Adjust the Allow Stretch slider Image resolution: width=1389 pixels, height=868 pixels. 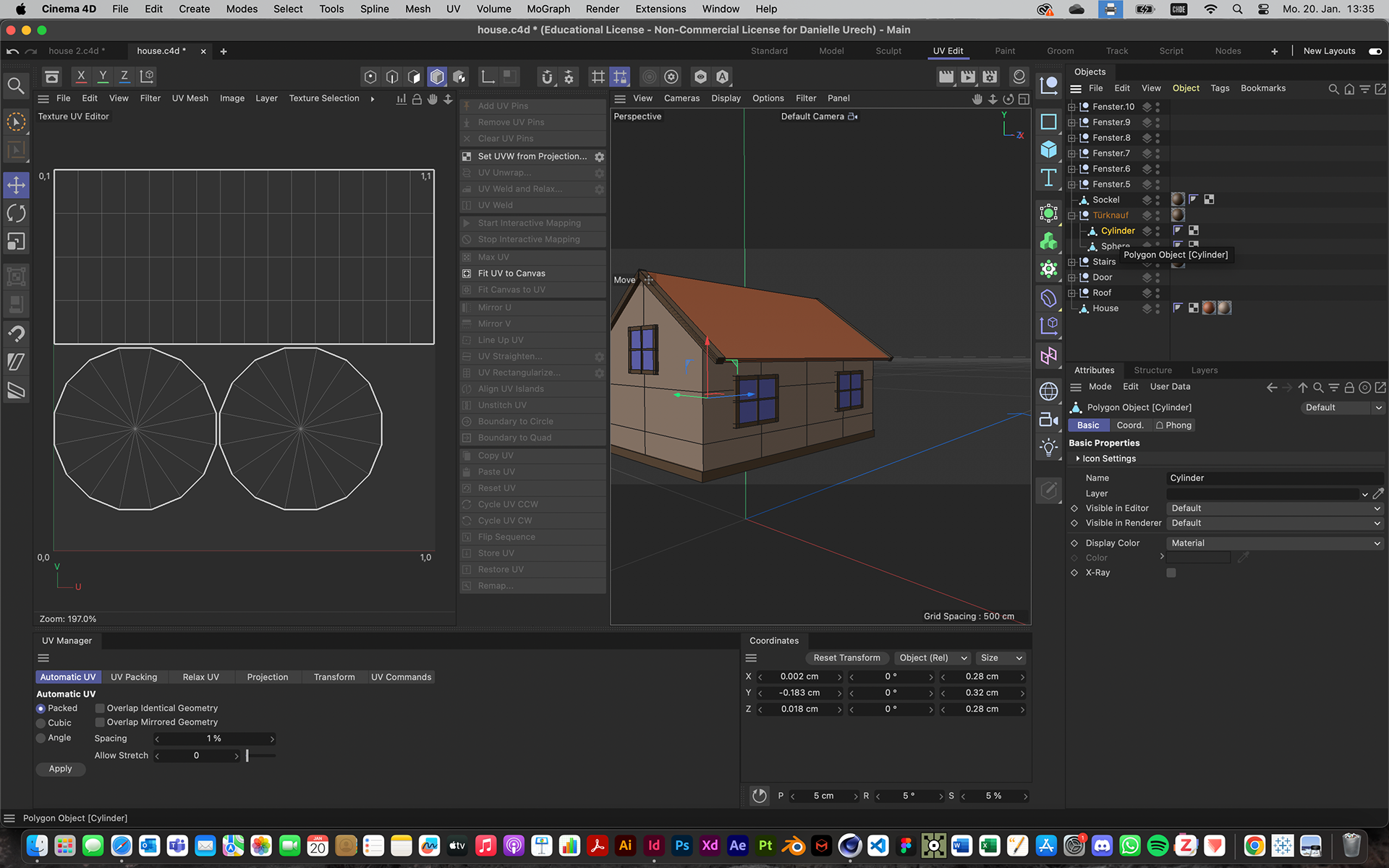coord(247,755)
